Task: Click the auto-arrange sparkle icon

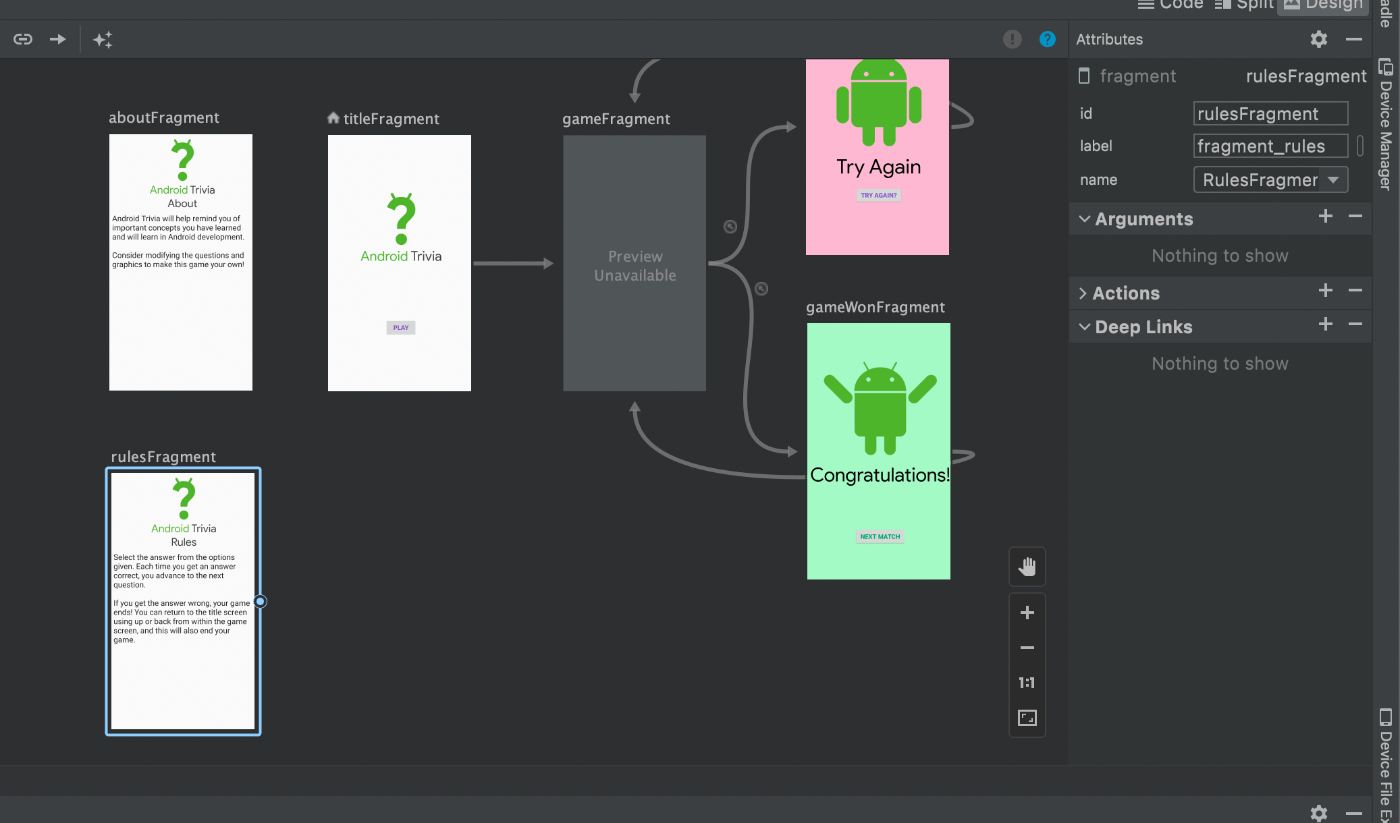Action: pyautogui.click(x=101, y=39)
